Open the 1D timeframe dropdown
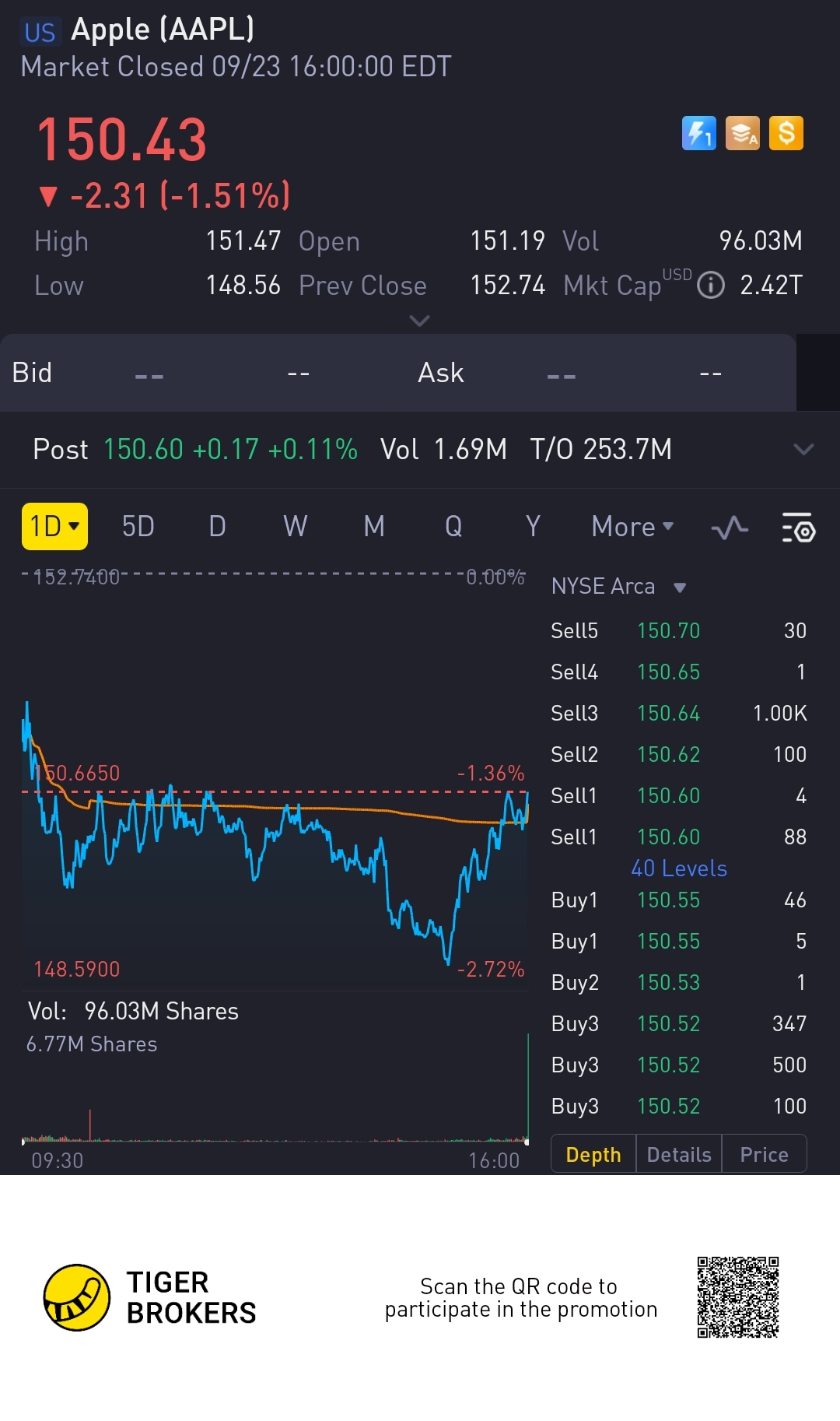This screenshot has height=1421, width=840. point(54,526)
